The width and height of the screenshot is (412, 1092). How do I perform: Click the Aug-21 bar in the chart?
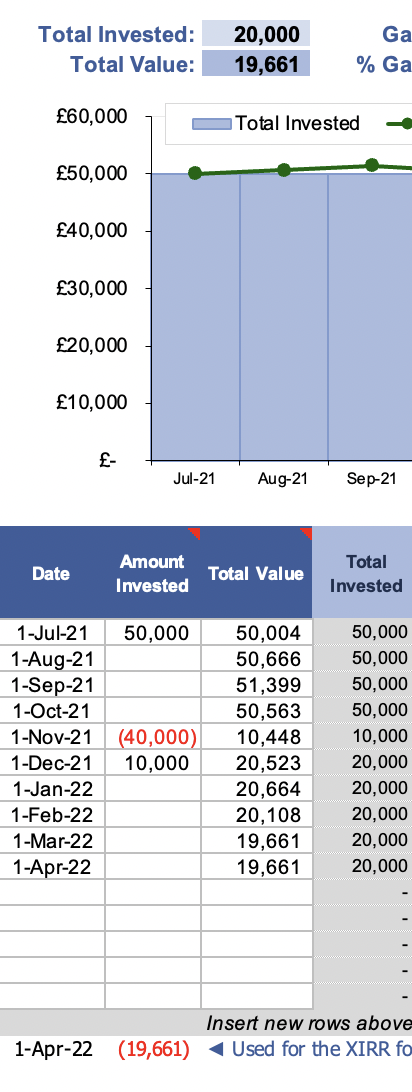click(284, 317)
